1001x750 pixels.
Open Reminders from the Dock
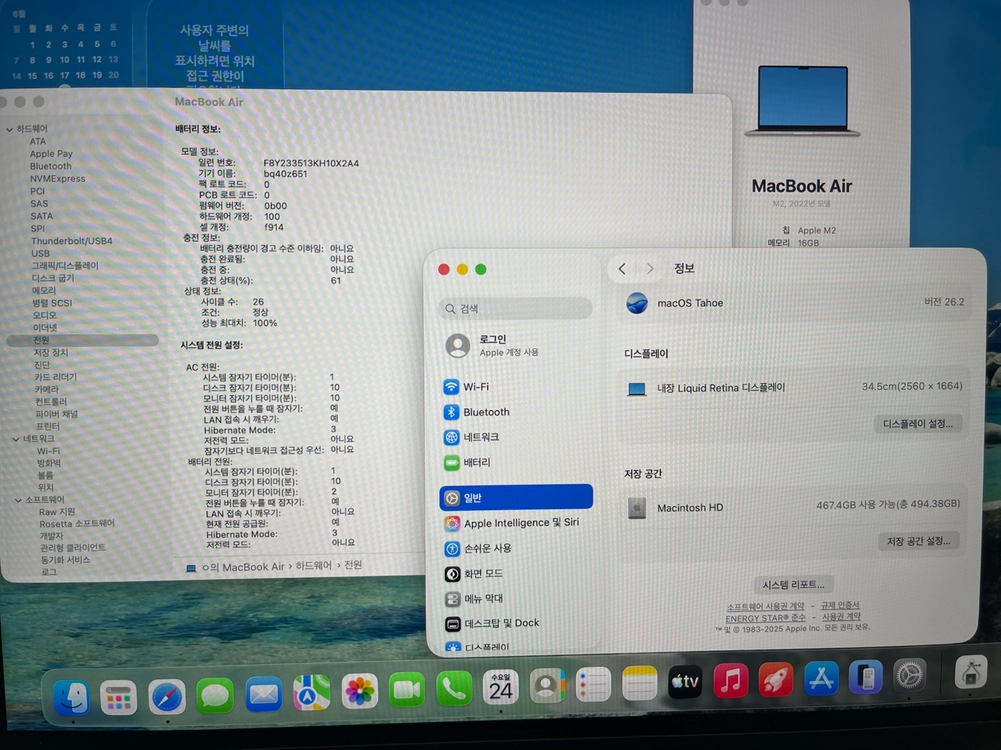point(593,684)
